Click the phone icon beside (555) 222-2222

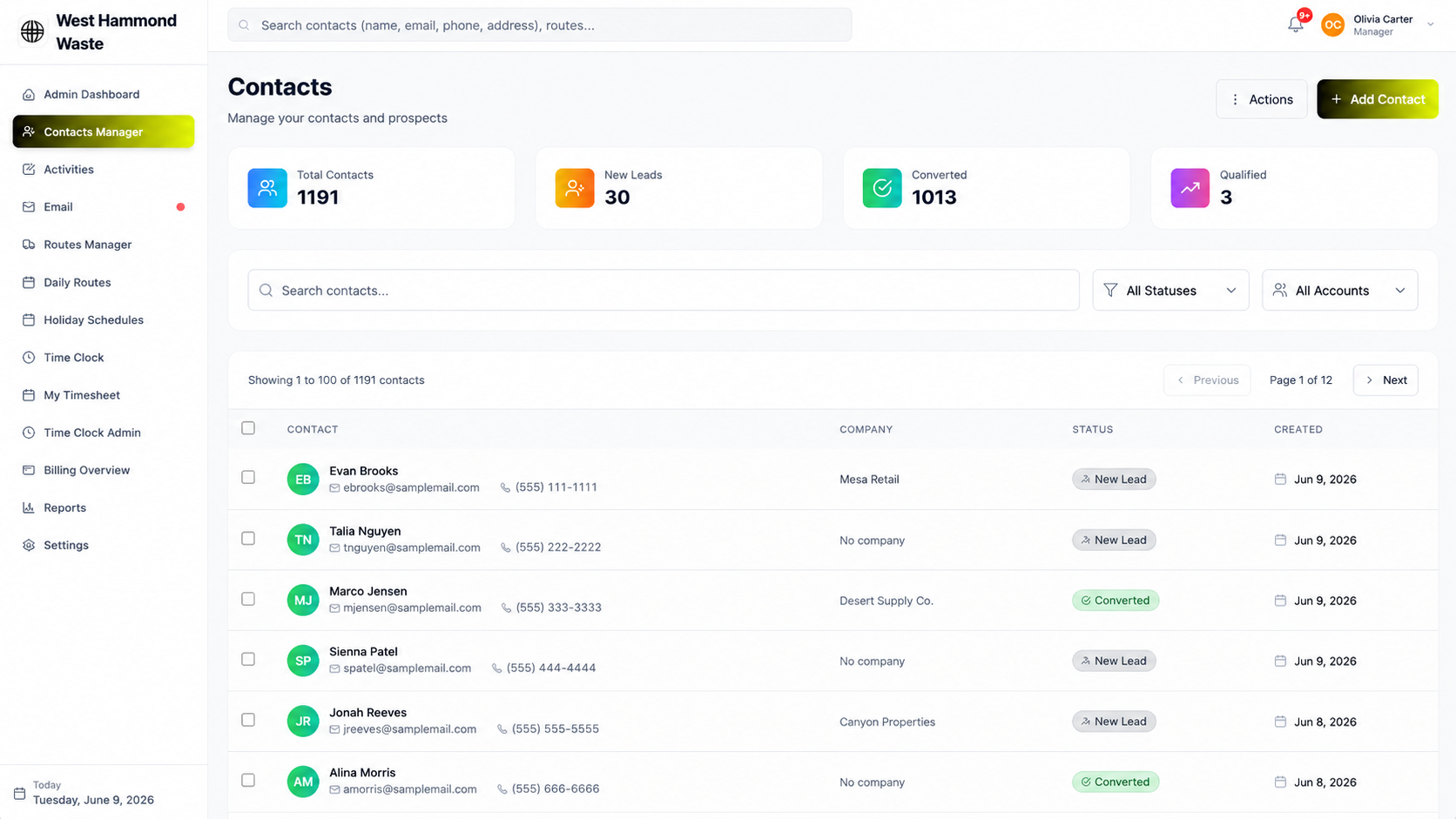pyautogui.click(x=505, y=548)
